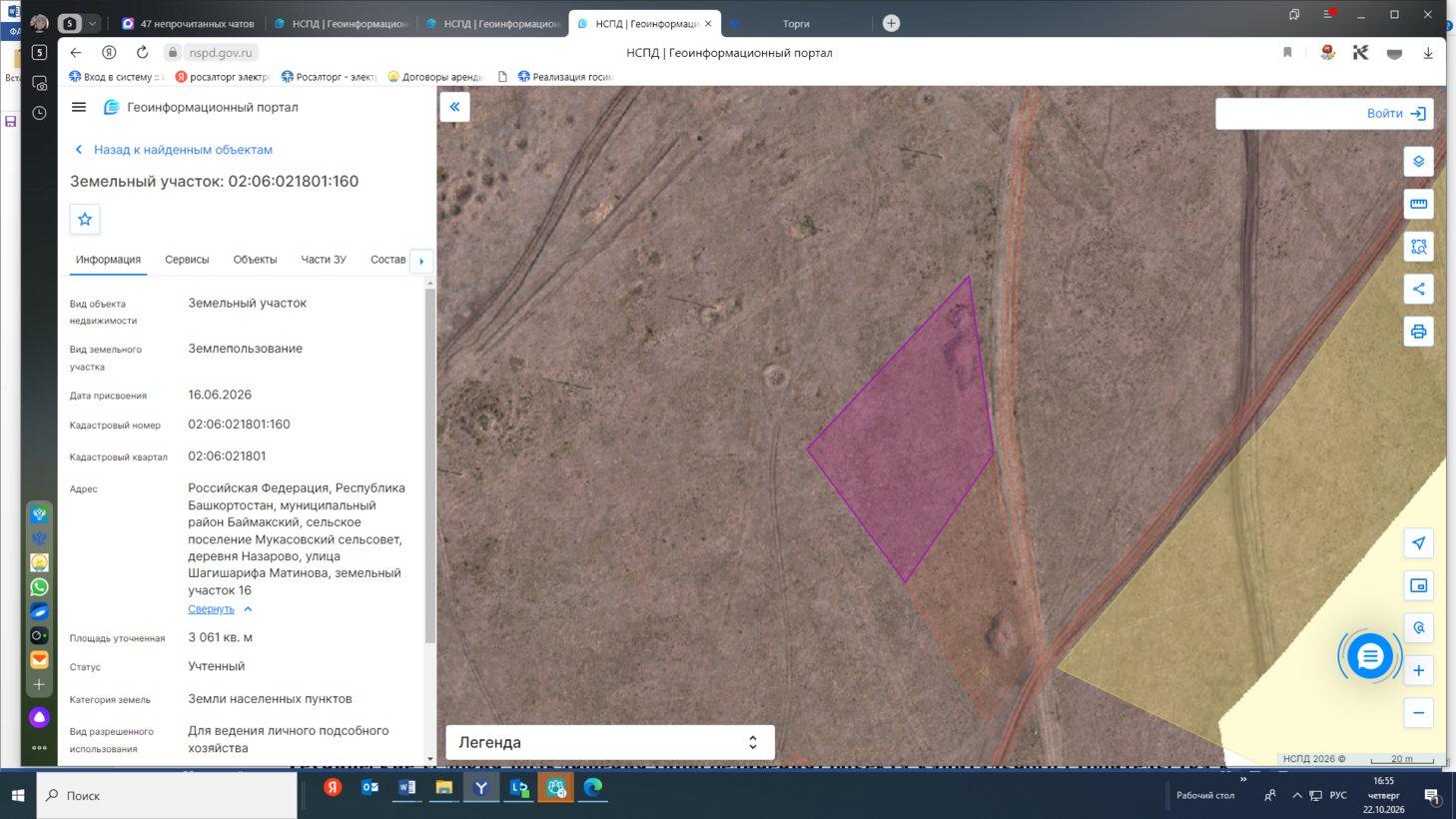Open the hamburger menu of the portal
This screenshot has width=1456, height=819.
79,107
